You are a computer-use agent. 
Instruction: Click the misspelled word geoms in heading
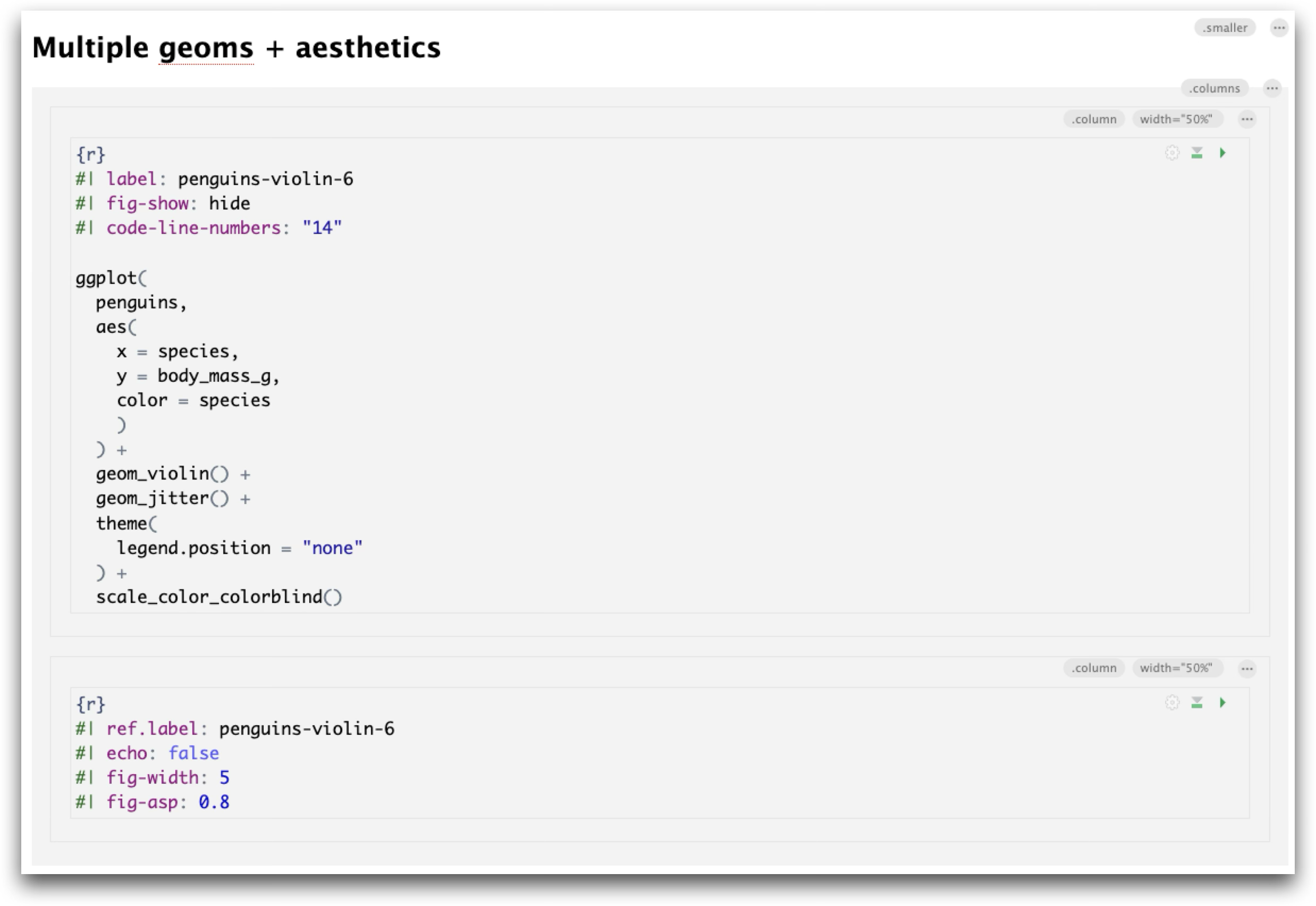coord(206,48)
